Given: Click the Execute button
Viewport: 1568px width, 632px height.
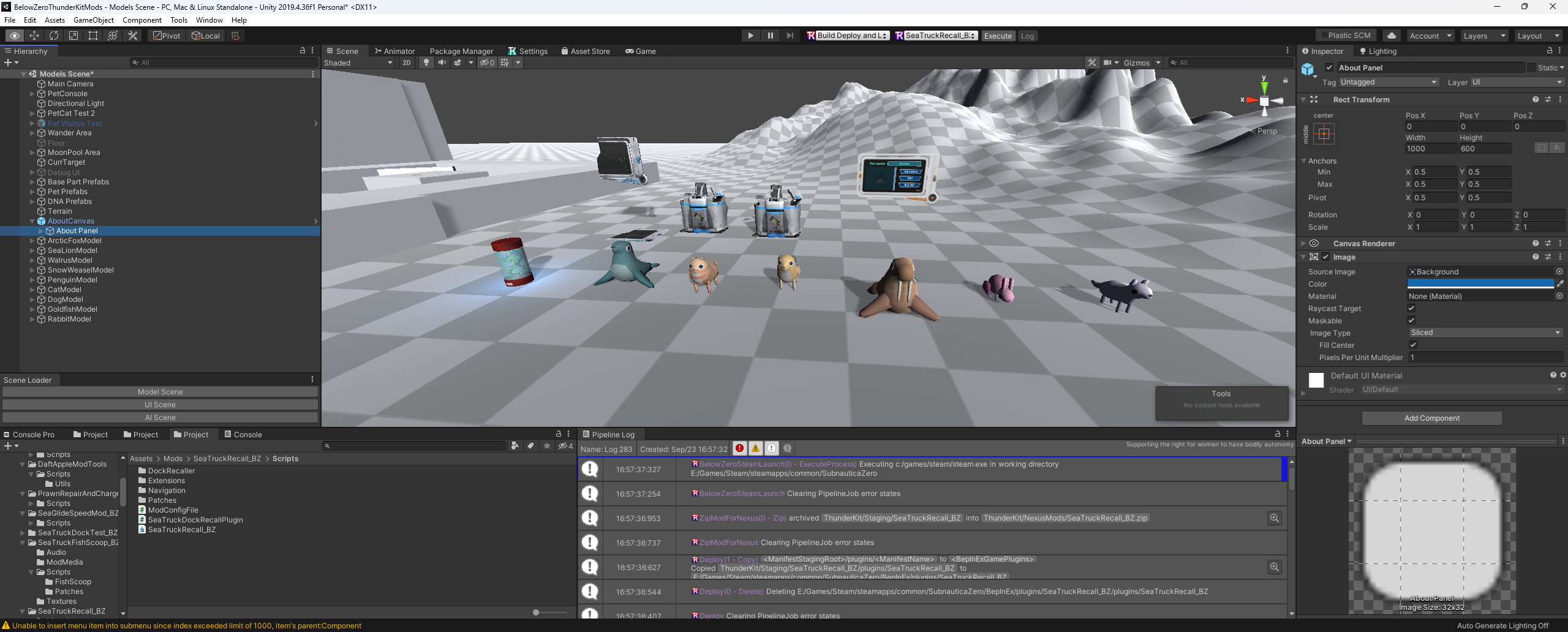Looking at the screenshot, I should tap(998, 36).
